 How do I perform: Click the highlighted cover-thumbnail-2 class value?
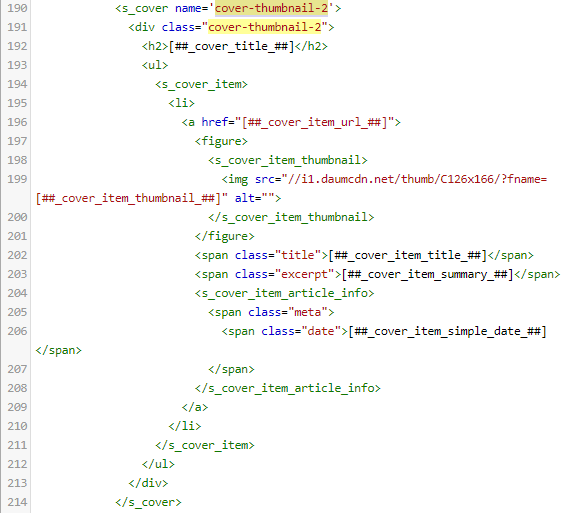(x=264, y=27)
